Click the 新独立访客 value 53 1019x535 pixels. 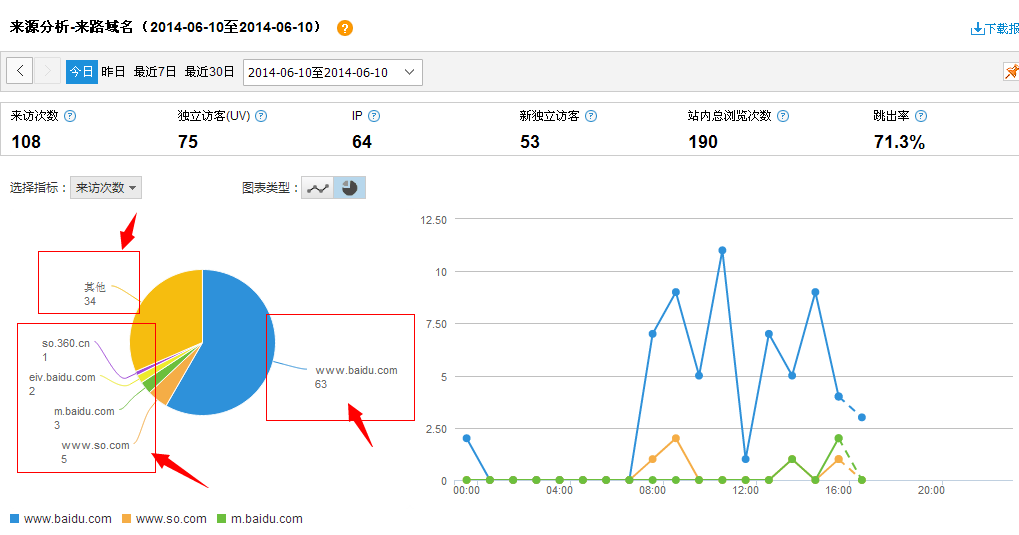point(530,142)
